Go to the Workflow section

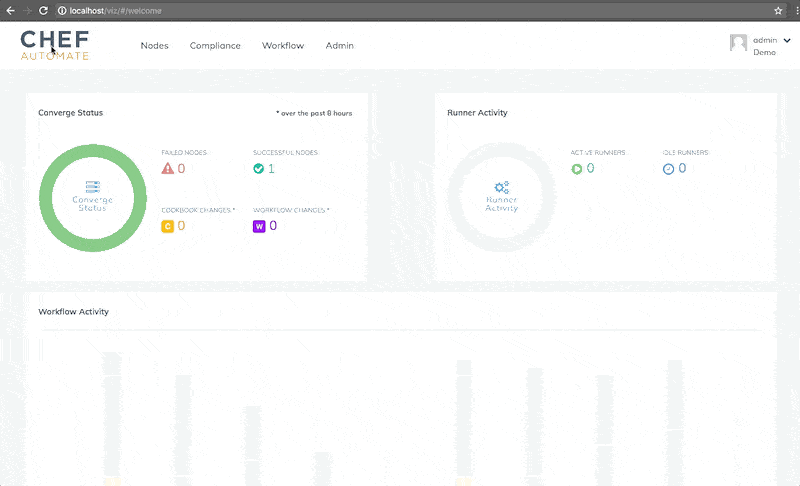(283, 45)
